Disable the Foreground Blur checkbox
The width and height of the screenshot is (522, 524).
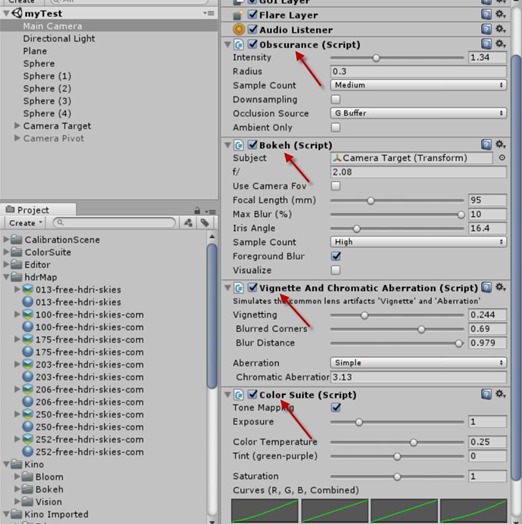[336, 256]
